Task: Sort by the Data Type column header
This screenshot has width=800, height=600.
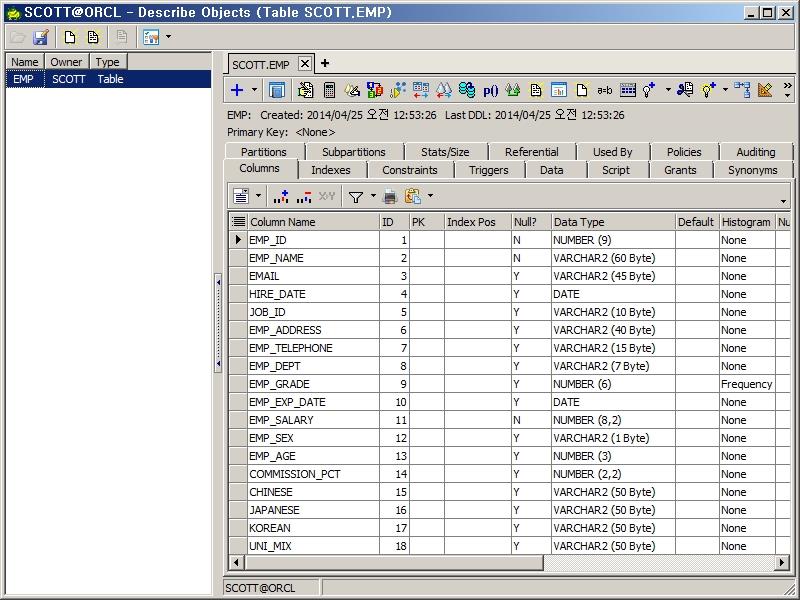Action: [612, 222]
